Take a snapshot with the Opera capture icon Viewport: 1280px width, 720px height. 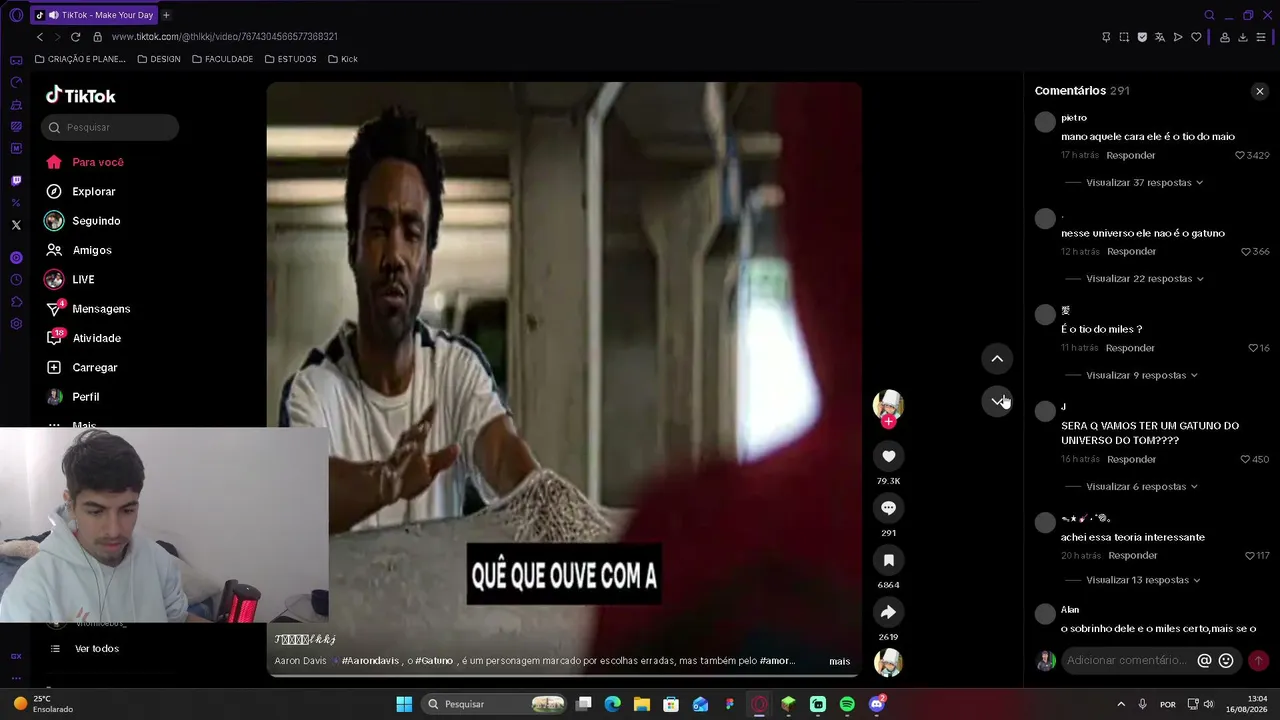tap(1124, 37)
